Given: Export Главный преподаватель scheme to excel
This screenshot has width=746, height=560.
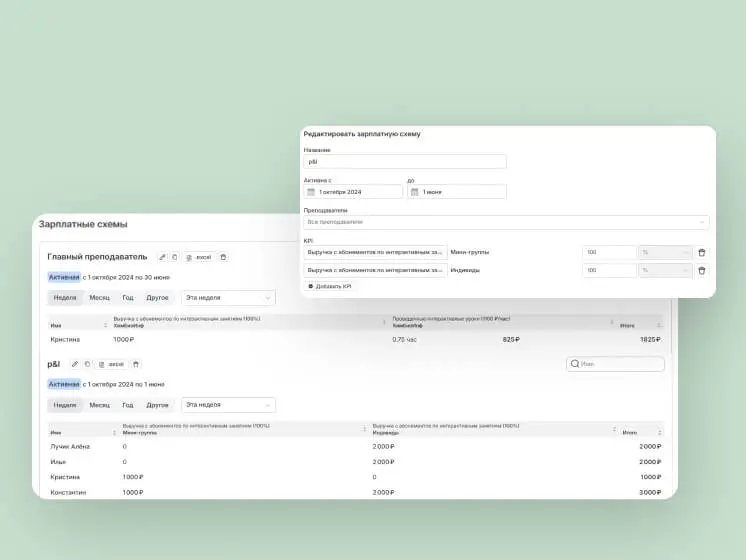Looking at the screenshot, I should point(199,257).
